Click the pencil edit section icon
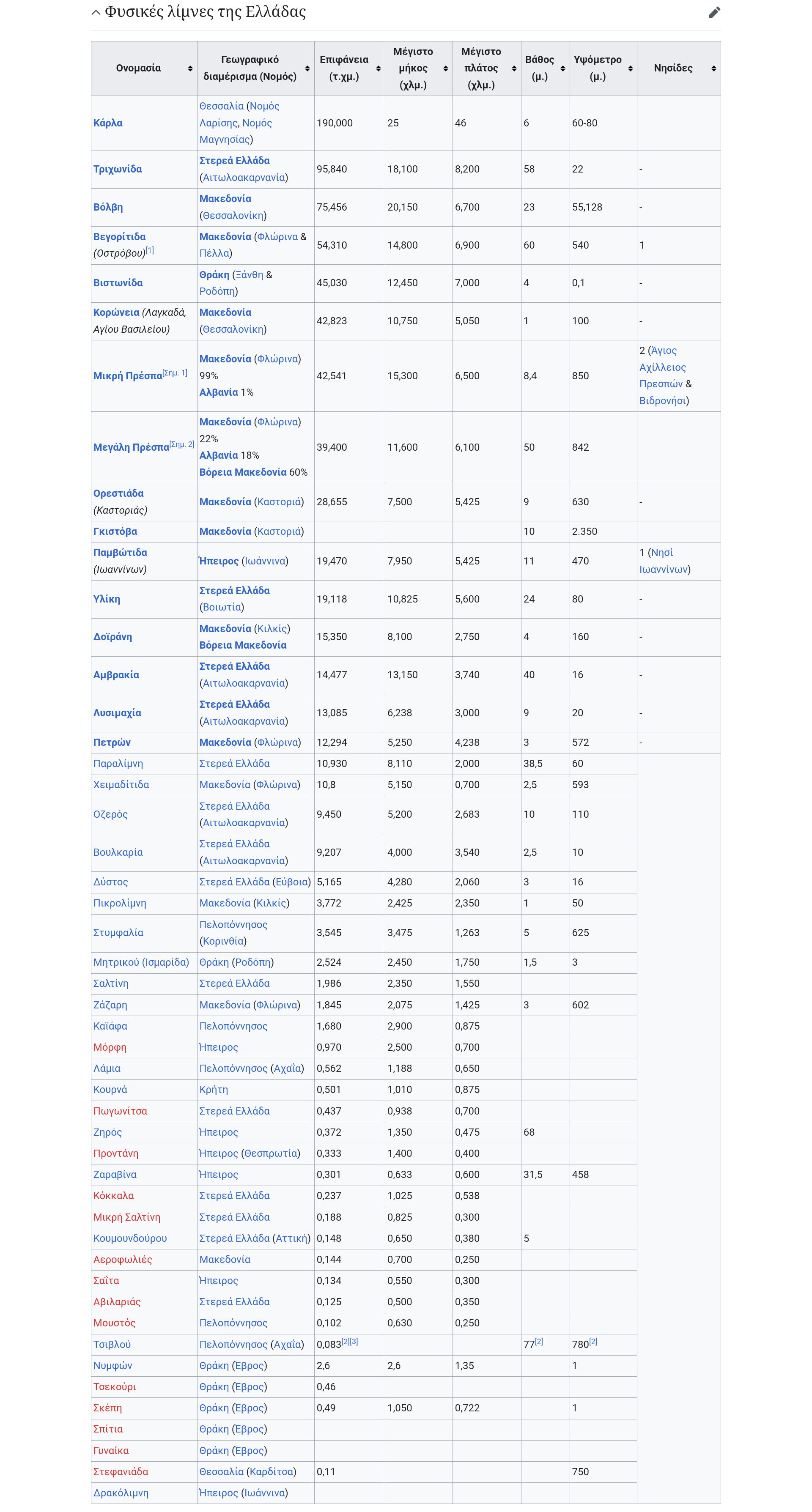 (713, 12)
